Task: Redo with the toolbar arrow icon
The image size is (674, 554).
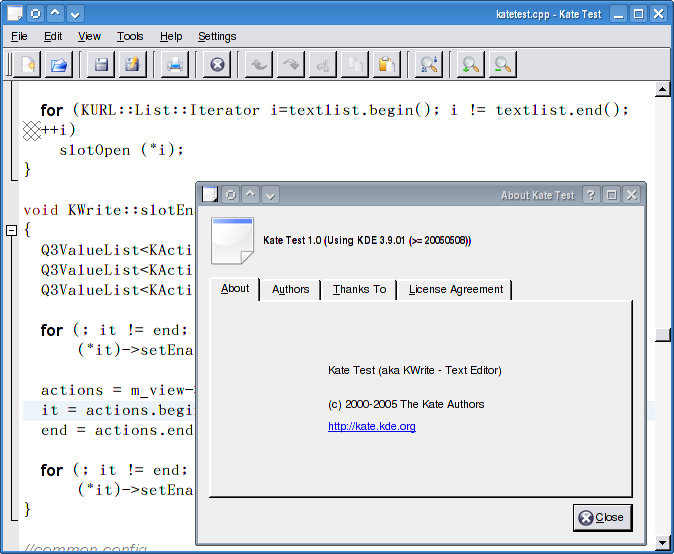Action: click(291, 65)
